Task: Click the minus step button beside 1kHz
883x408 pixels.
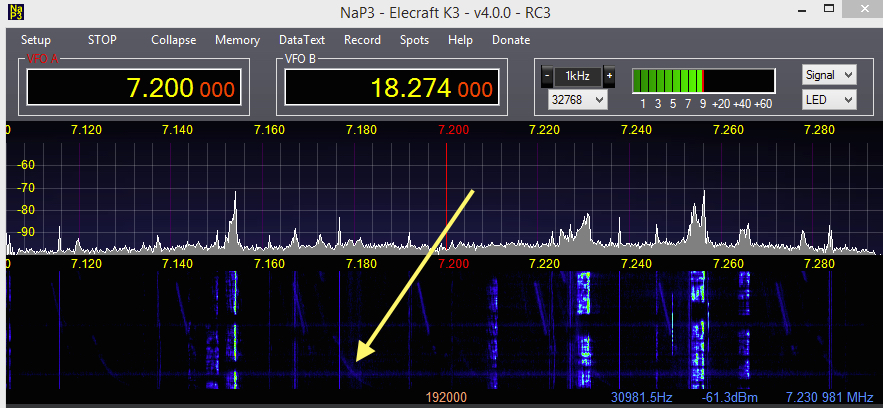Action: (547, 77)
